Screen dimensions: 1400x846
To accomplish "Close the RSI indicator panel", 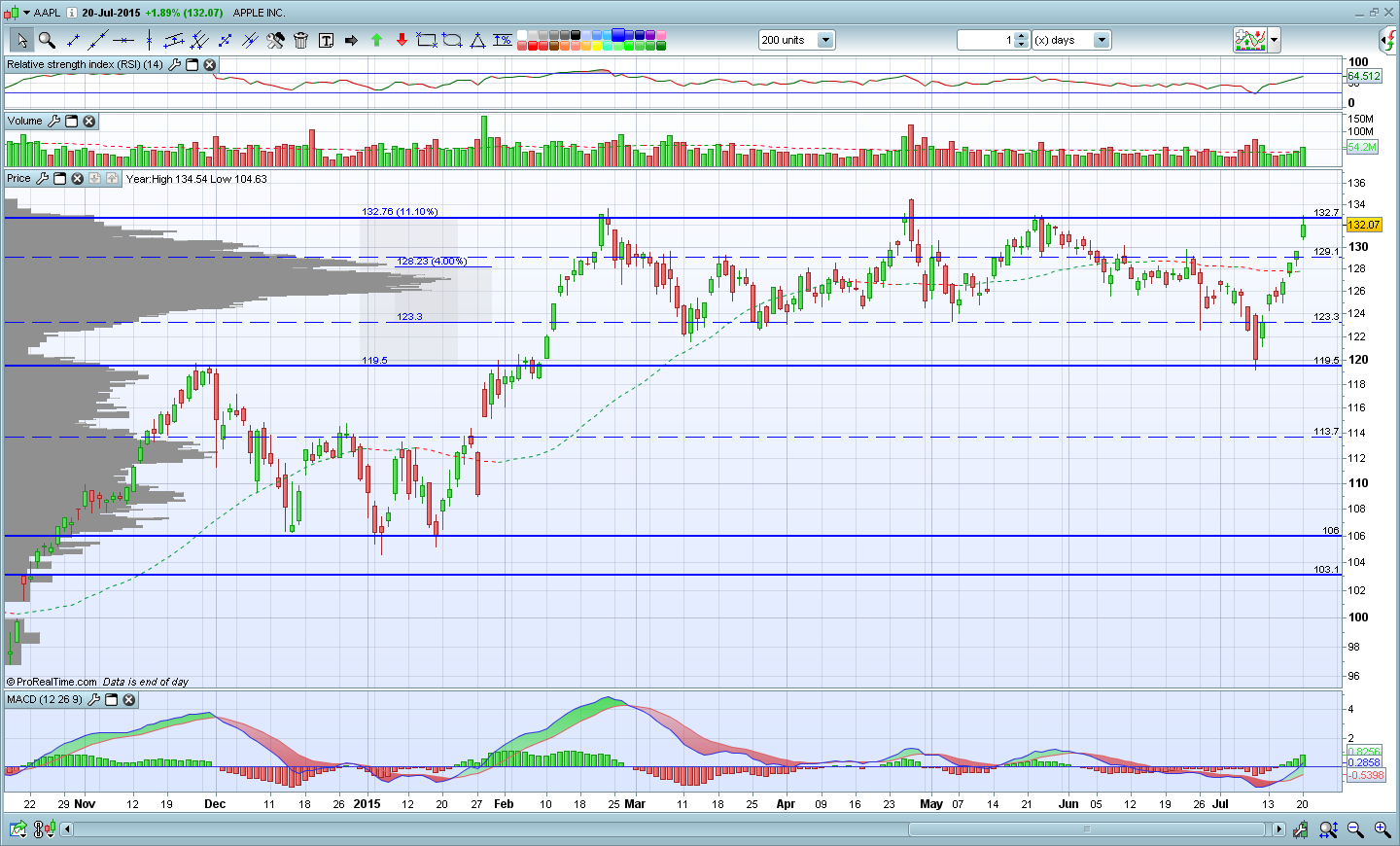I will point(209,64).
